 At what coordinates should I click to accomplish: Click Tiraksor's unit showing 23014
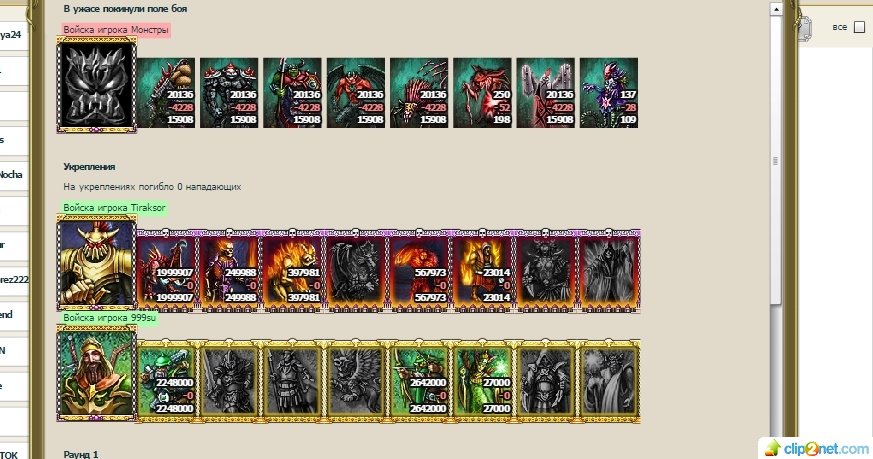(x=482, y=270)
